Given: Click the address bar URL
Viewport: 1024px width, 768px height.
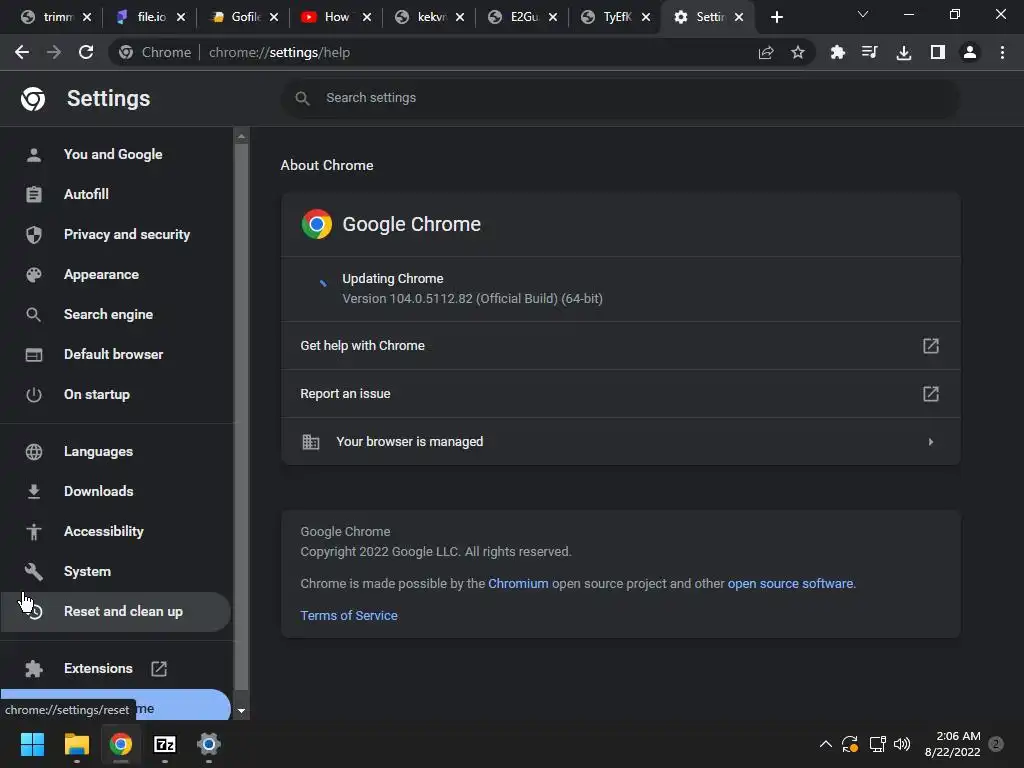Looking at the screenshot, I should point(280,52).
